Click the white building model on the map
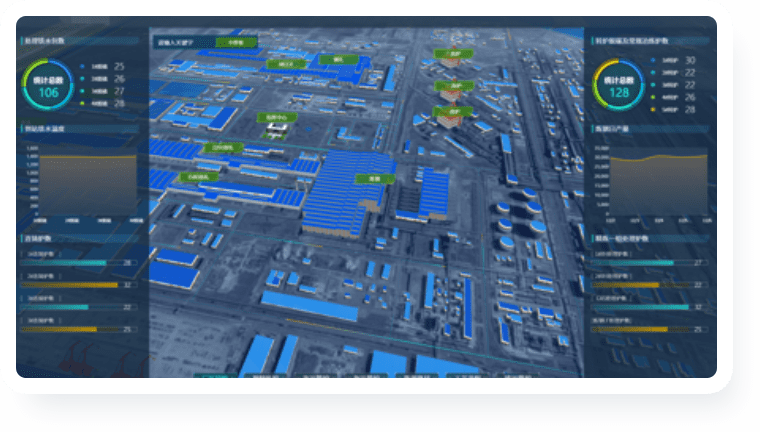This screenshot has height=432, width=760. tap(277, 130)
